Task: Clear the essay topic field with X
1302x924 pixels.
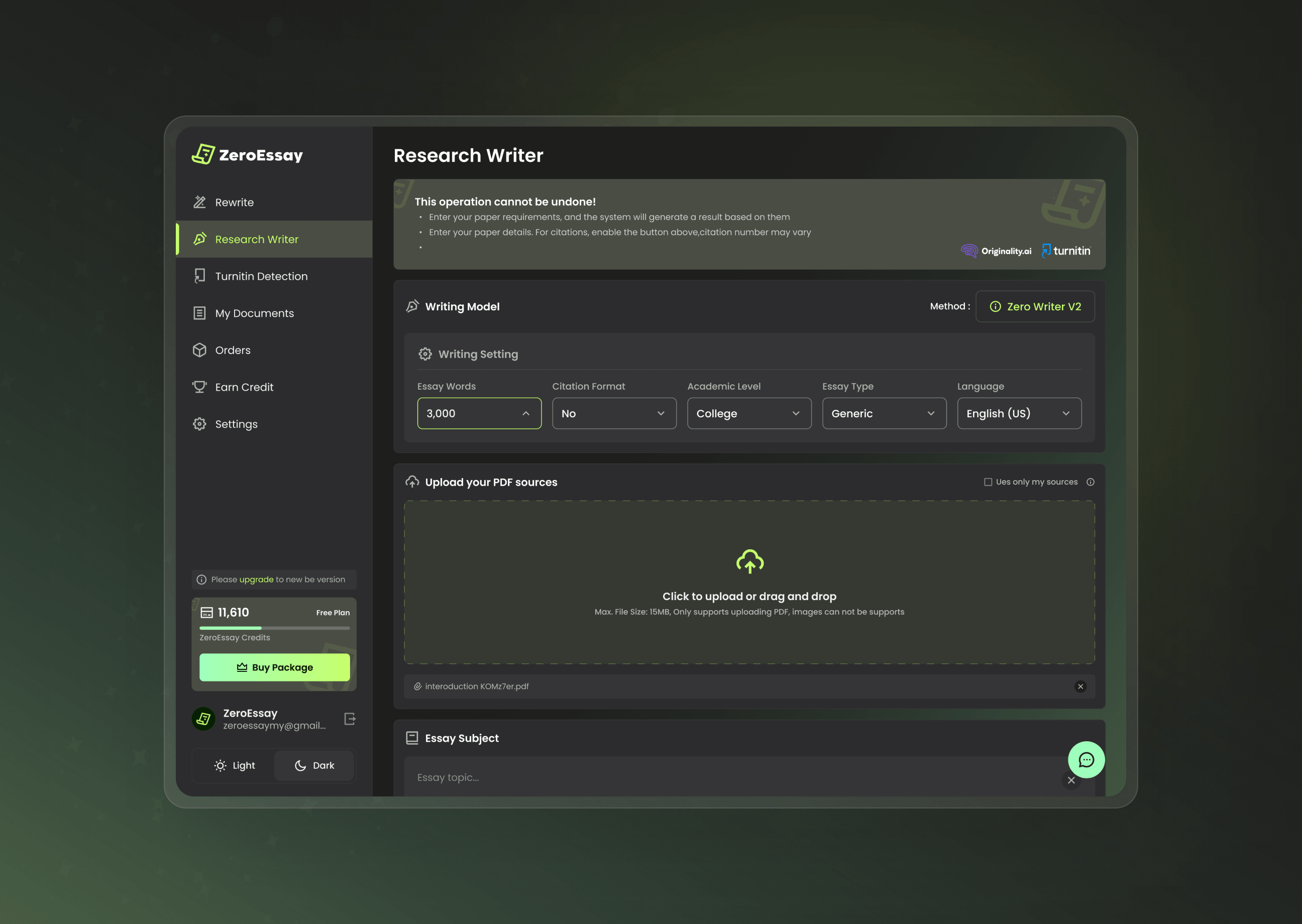Action: (x=1071, y=780)
